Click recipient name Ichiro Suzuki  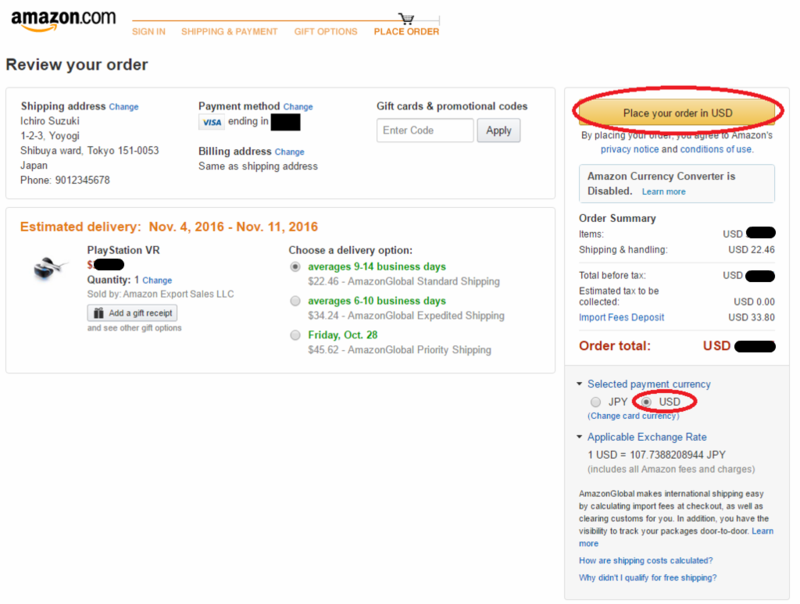[x=49, y=121]
